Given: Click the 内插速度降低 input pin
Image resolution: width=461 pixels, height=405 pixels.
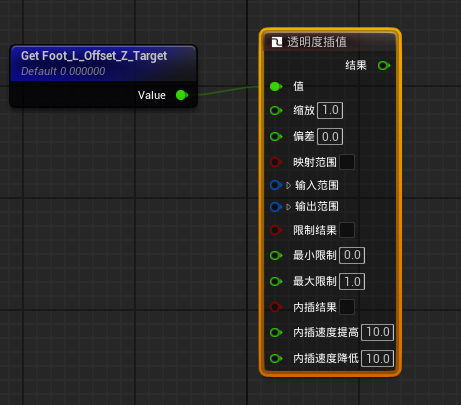Looking at the screenshot, I should [x=276, y=359].
